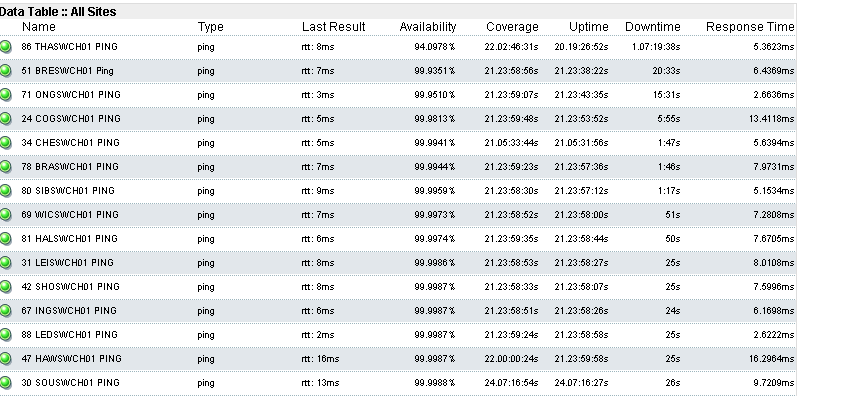This screenshot has width=859, height=396.
Task: Open the 71 ONGSWCH01 PING monitor
Action: [71, 95]
